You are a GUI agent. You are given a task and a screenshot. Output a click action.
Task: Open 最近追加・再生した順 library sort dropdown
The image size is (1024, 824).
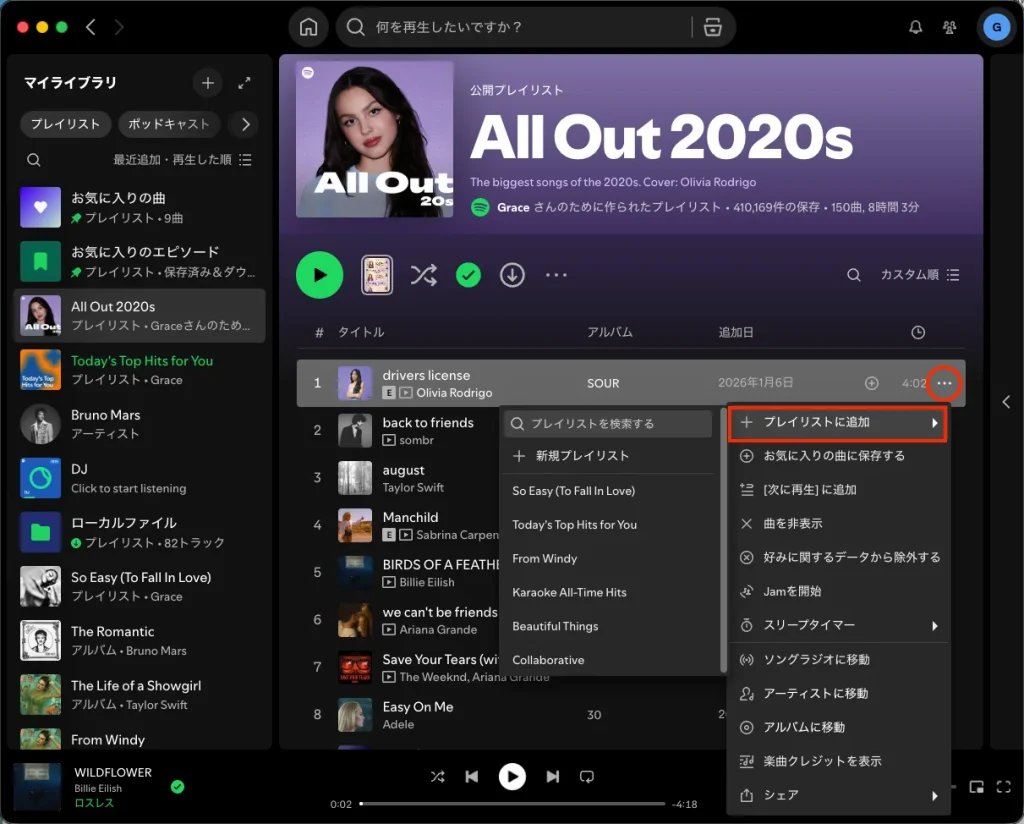[182, 160]
